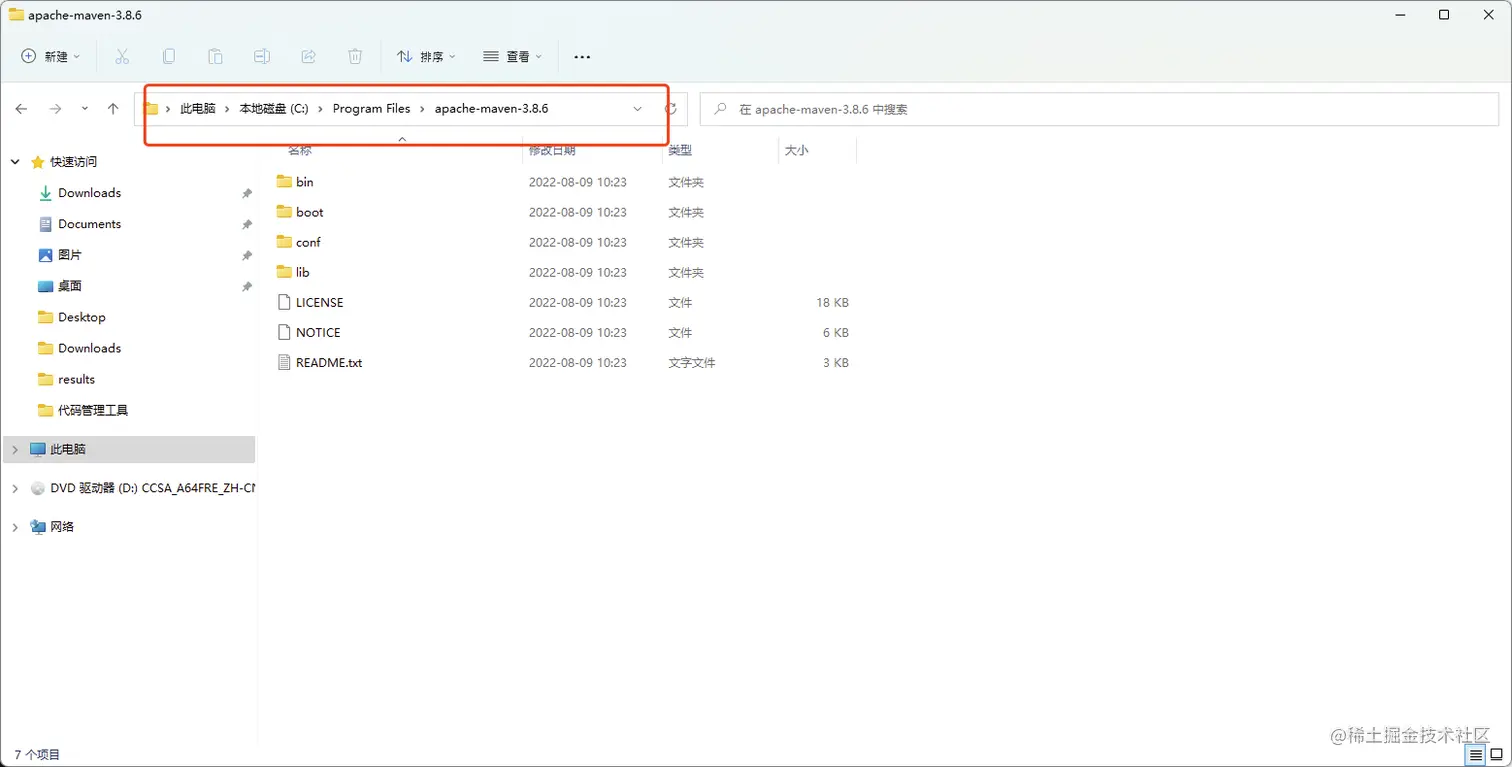Click the Copy icon in the toolbar
This screenshot has width=1512, height=767.
pos(169,57)
